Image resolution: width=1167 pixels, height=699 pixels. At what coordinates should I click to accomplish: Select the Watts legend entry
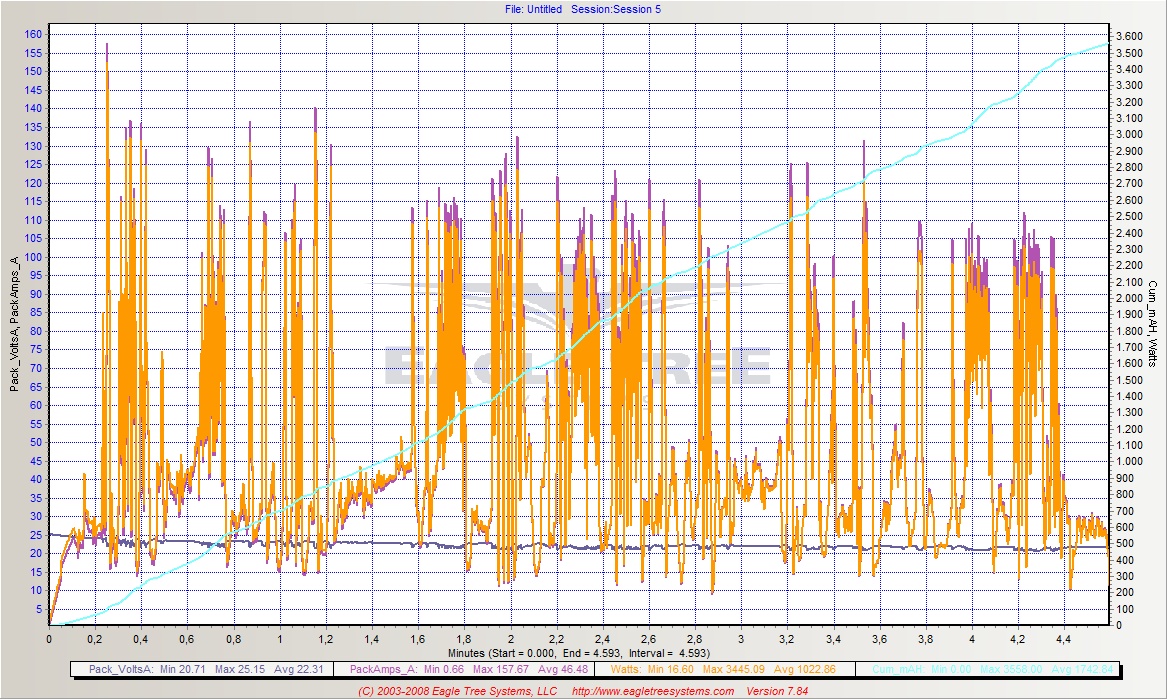tap(723, 669)
